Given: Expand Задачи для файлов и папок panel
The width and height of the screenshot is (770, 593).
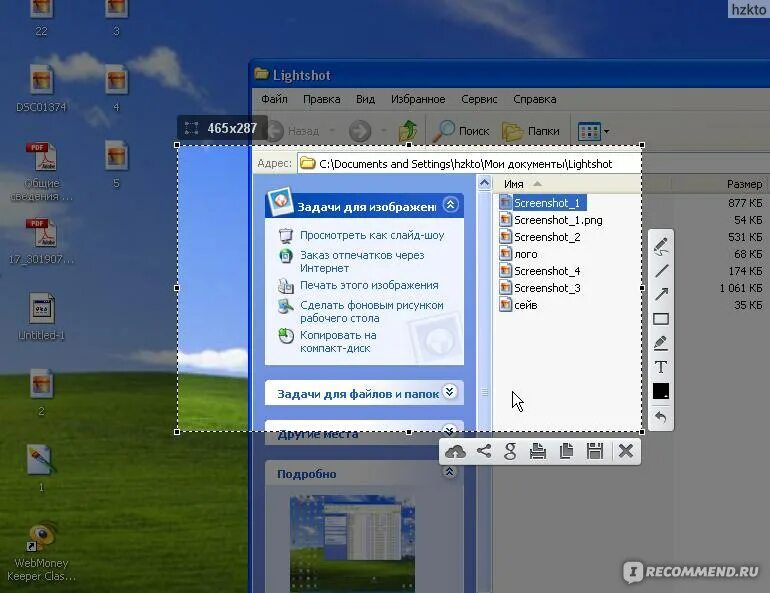Looking at the screenshot, I should (x=450, y=392).
